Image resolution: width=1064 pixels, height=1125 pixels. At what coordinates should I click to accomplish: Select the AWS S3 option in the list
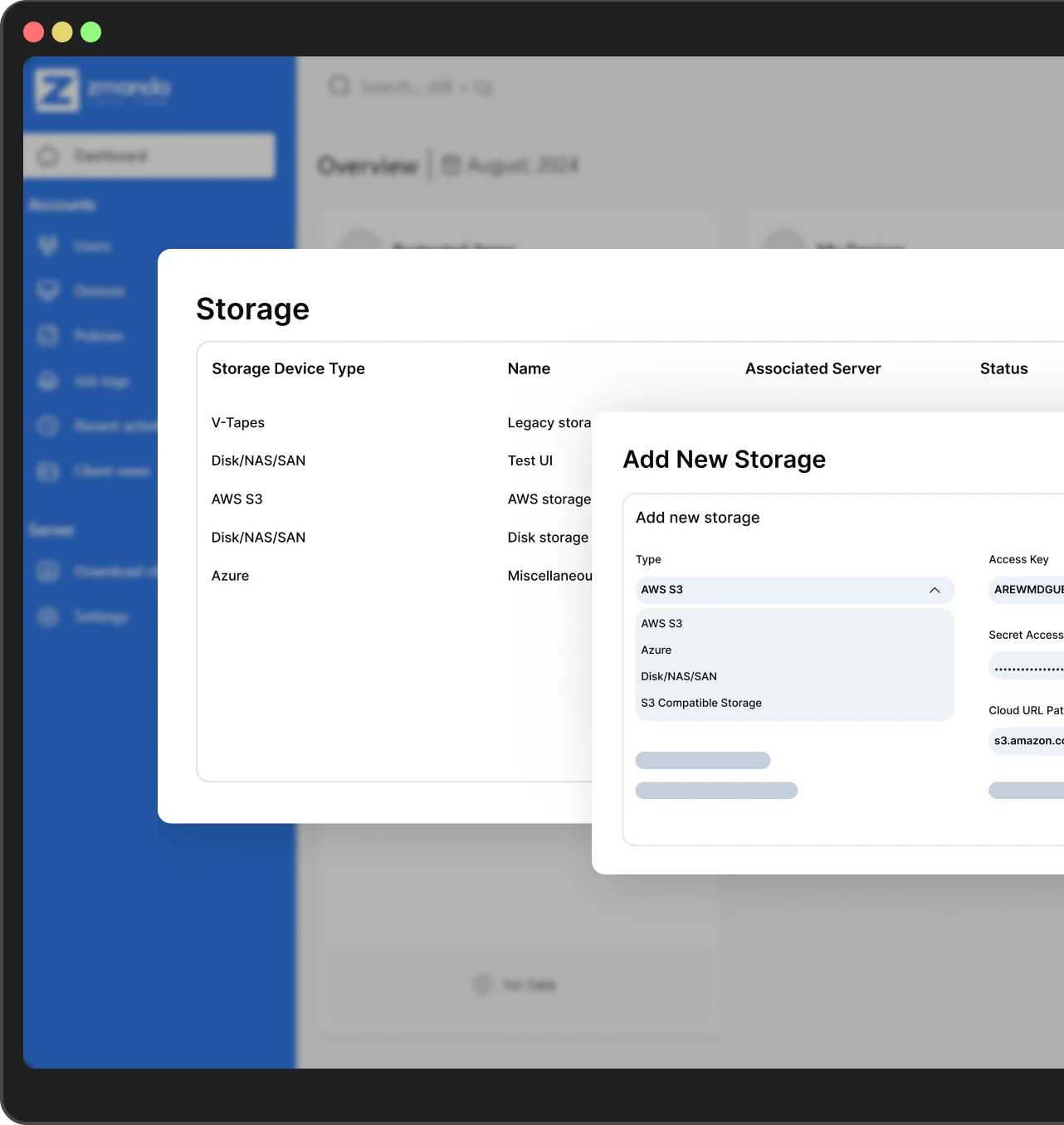coord(661,623)
